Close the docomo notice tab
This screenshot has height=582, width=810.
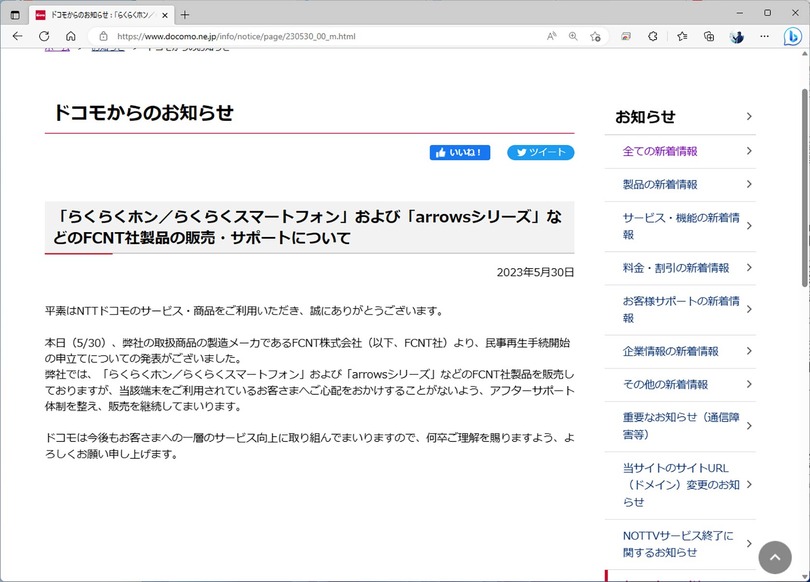165,15
